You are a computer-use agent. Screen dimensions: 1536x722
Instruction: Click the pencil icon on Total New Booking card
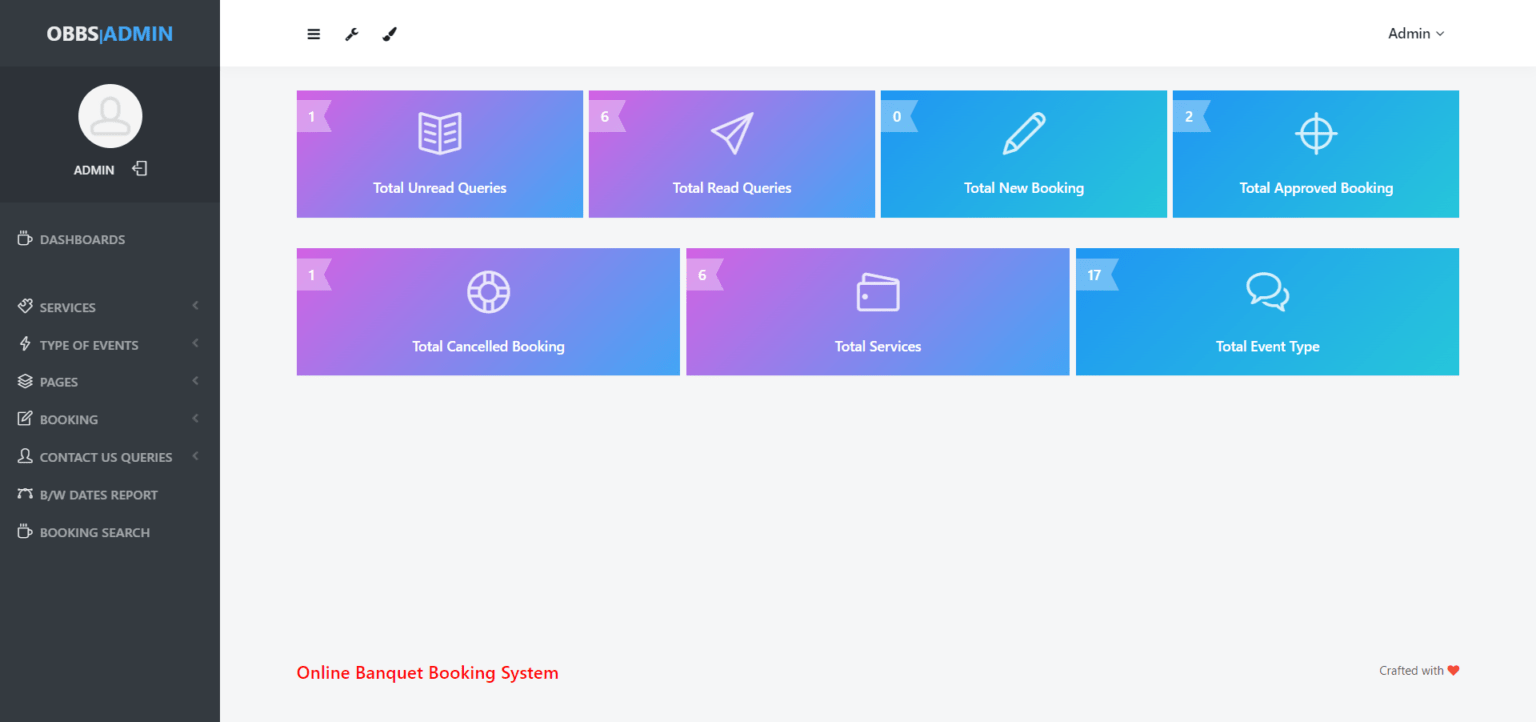[x=1023, y=133]
